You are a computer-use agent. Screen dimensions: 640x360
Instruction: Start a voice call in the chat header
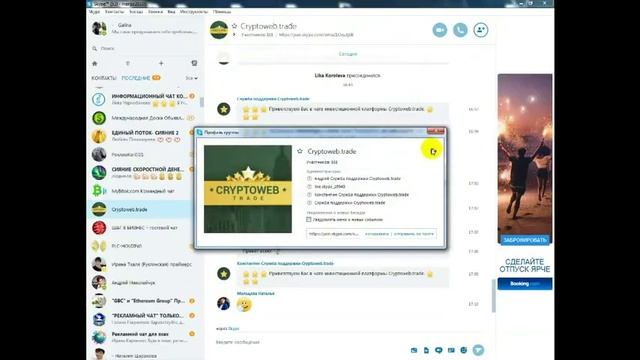[x=460, y=30]
